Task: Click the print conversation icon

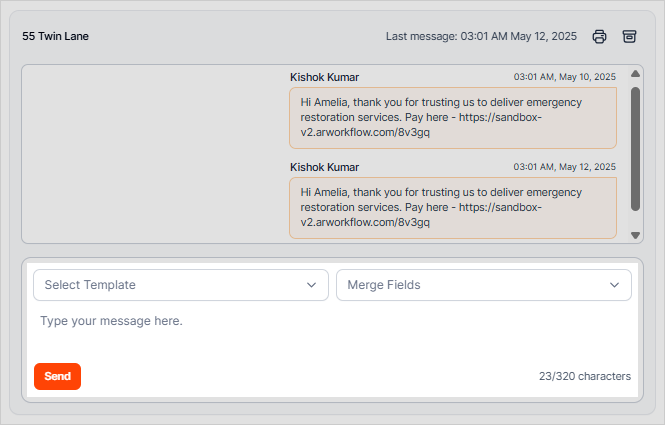Action: 599,36
